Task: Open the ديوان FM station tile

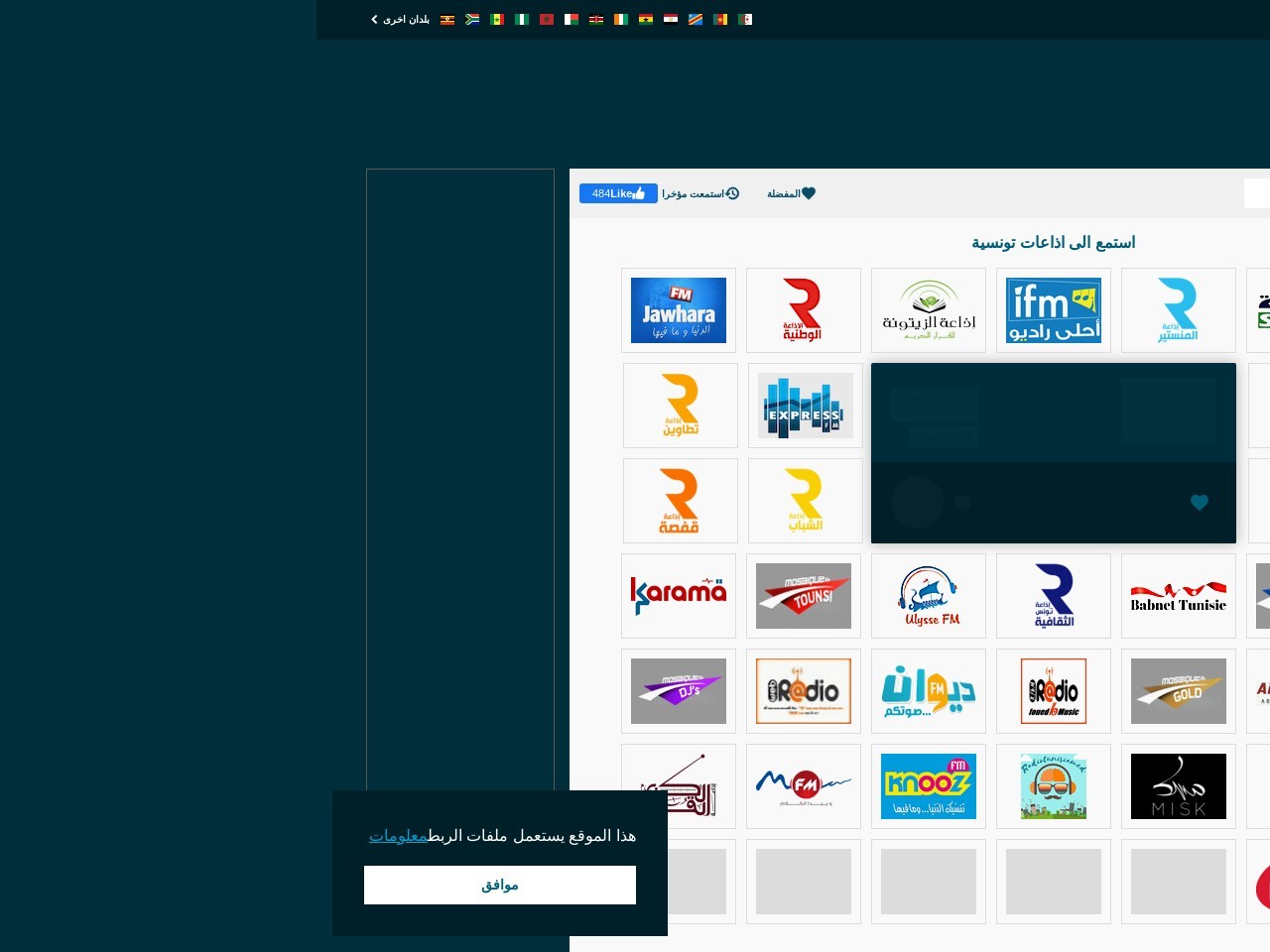Action: point(929,691)
